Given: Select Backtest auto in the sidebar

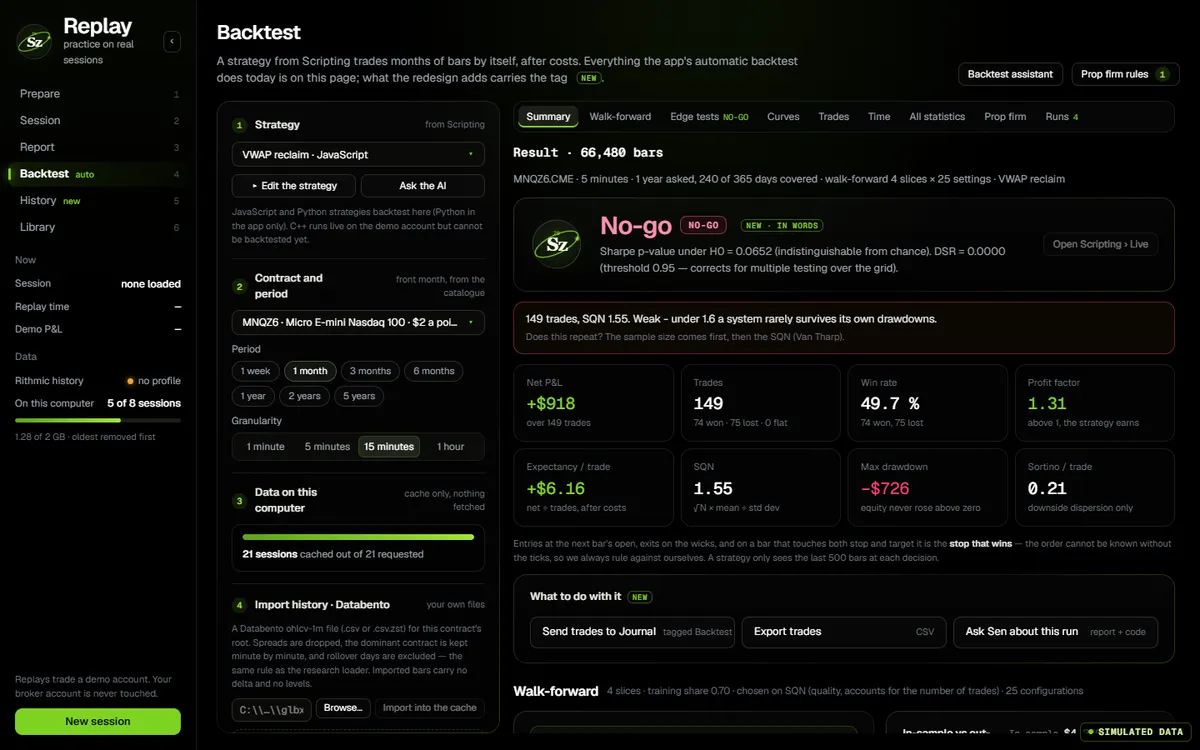Looking at the screenshot, I should [98, 174].
